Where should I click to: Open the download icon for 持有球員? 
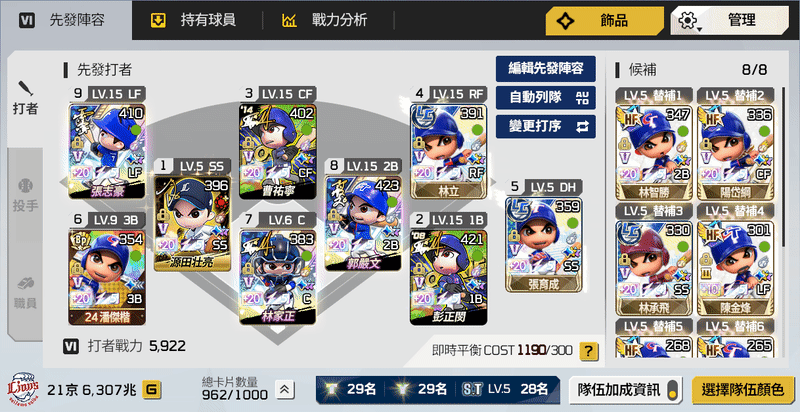pos(158,20)
